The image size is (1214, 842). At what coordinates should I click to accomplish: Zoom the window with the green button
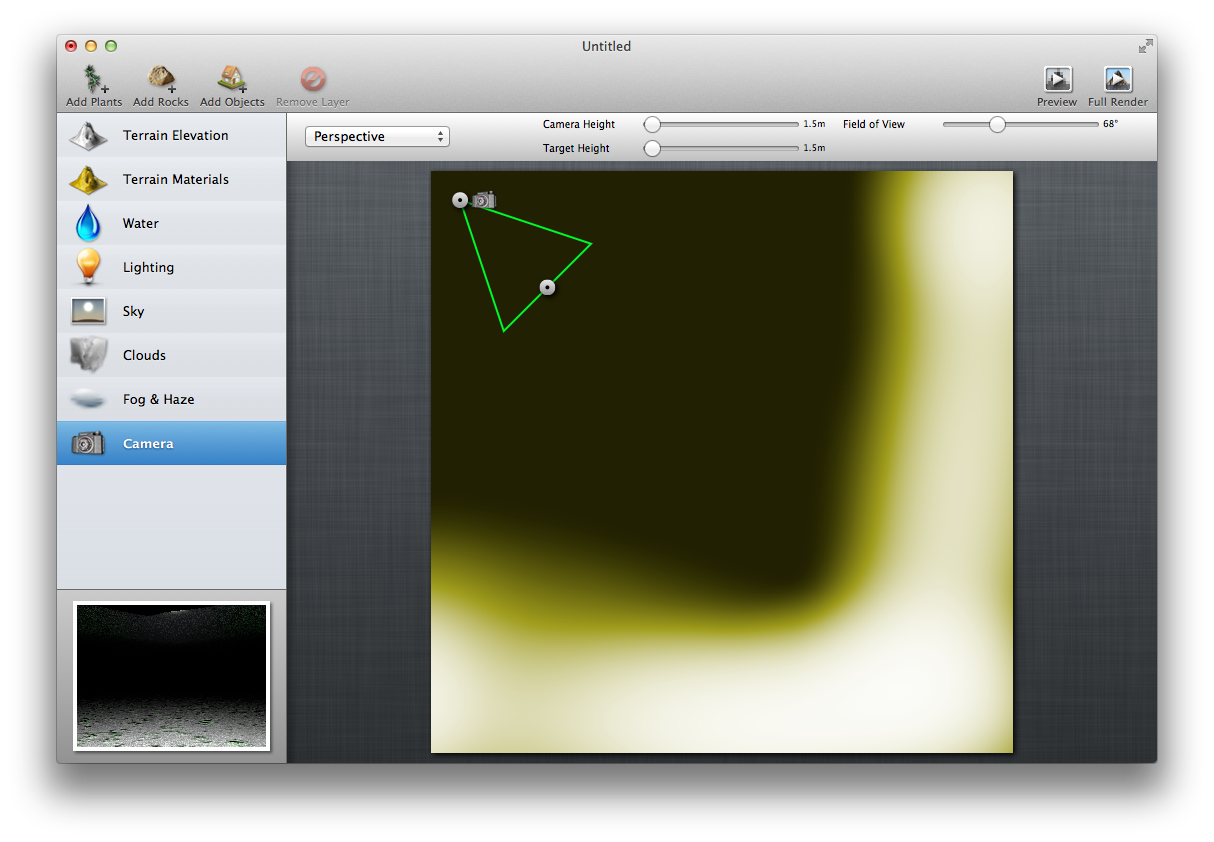[x=111, y=46]
